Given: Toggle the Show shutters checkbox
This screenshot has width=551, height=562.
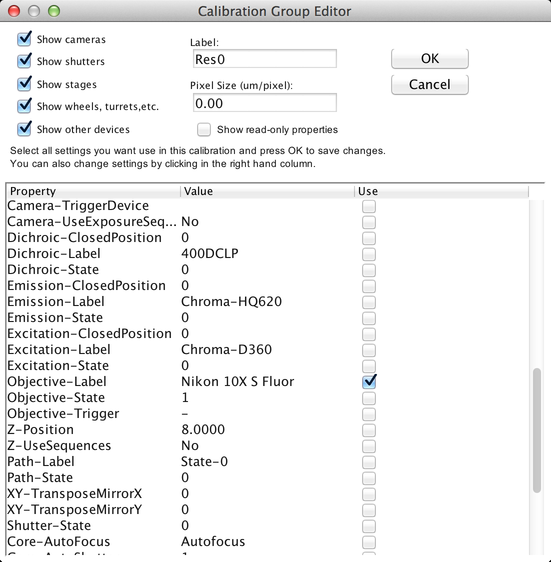Looking at the screenshot, I should (24, 61).
